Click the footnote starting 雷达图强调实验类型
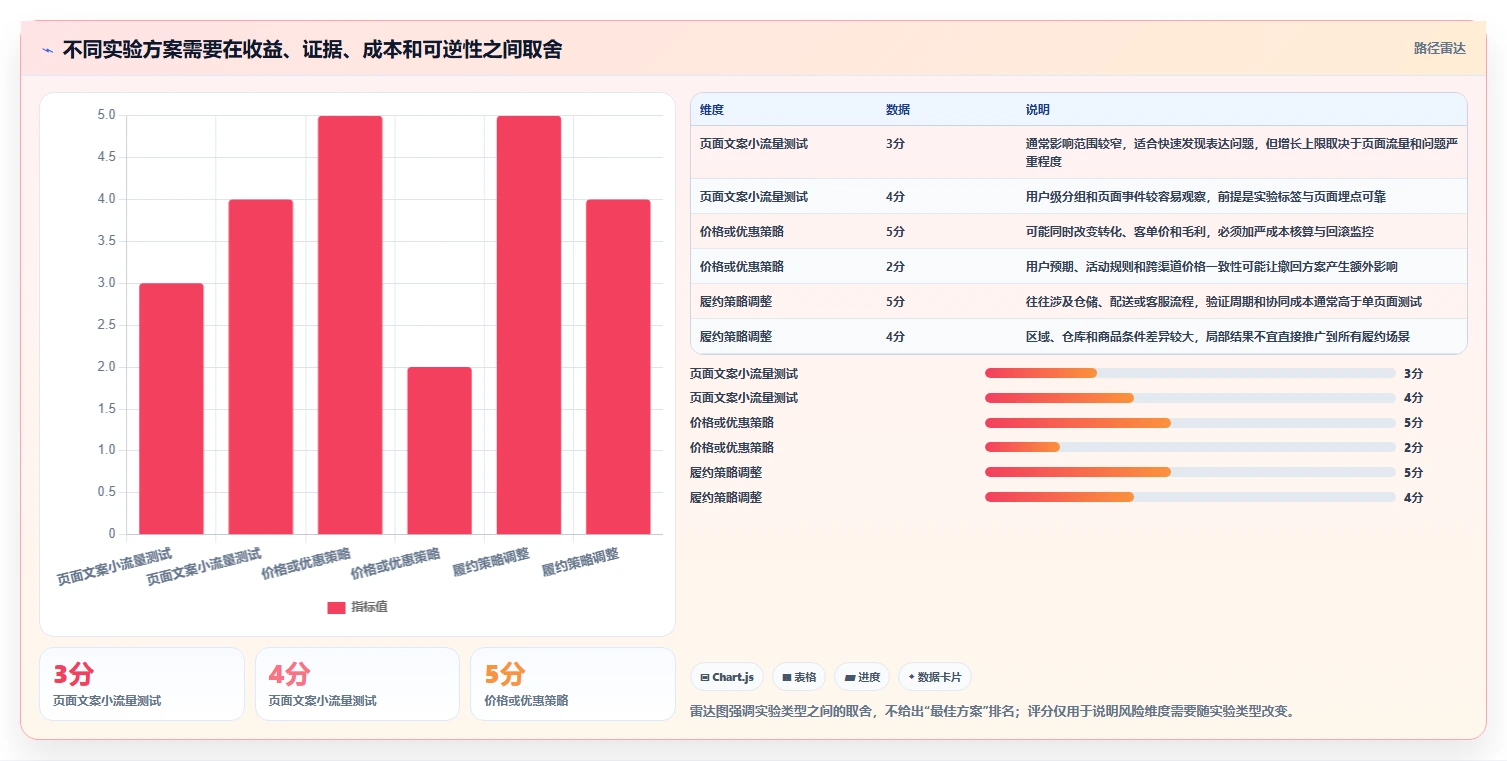 tap(993, 712)
